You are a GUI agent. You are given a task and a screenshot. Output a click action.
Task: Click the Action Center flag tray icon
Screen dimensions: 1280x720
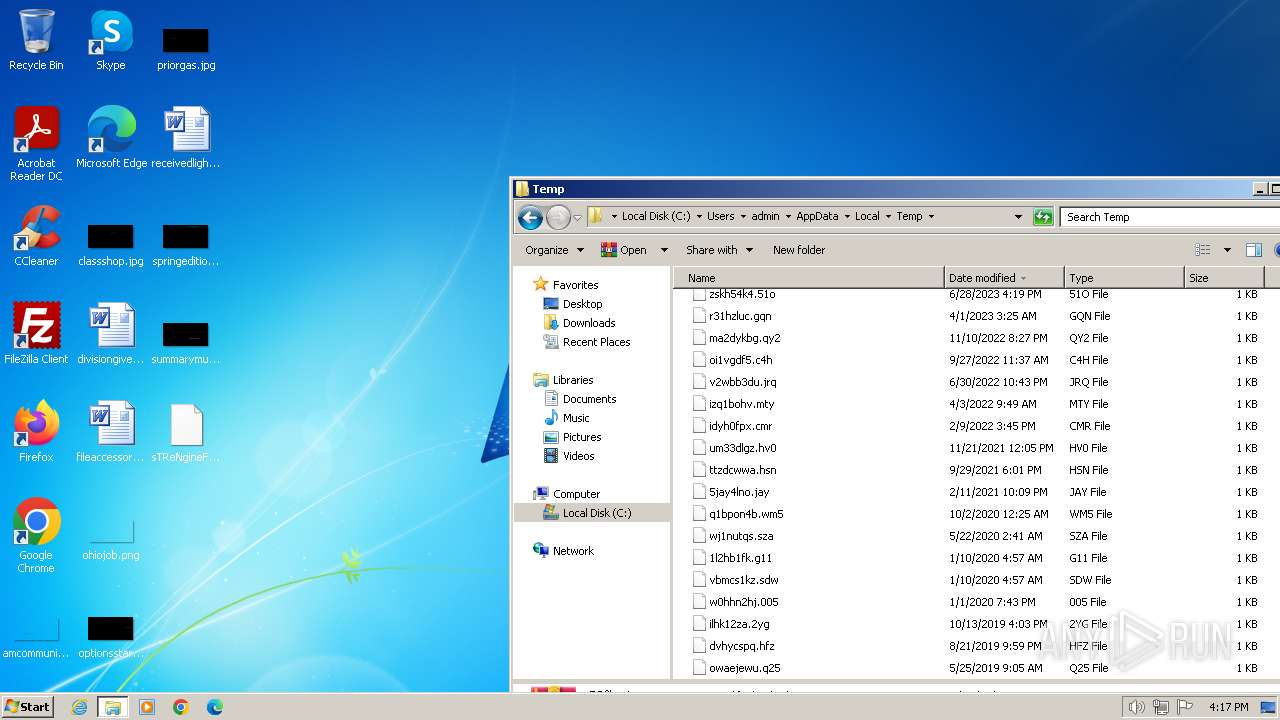[1187, 707]
